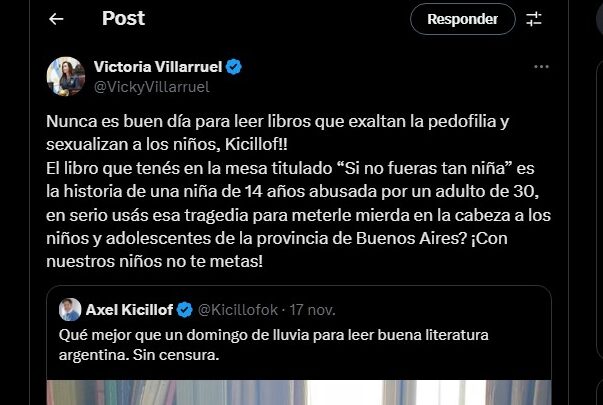Click Victoria Villarruel's blue verified badge
Viewport: 603px width, 405px height.
(233, 67)
